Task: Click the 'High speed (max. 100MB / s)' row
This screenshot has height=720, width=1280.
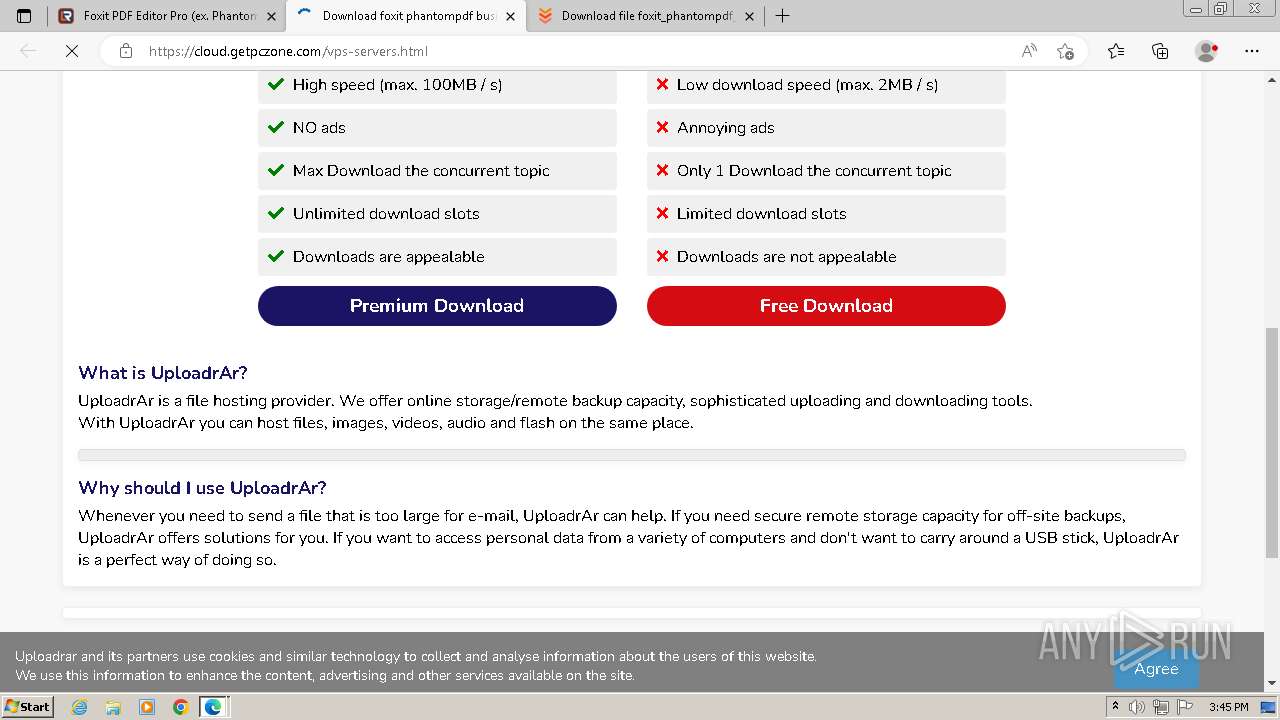Action: pos(437,85)
